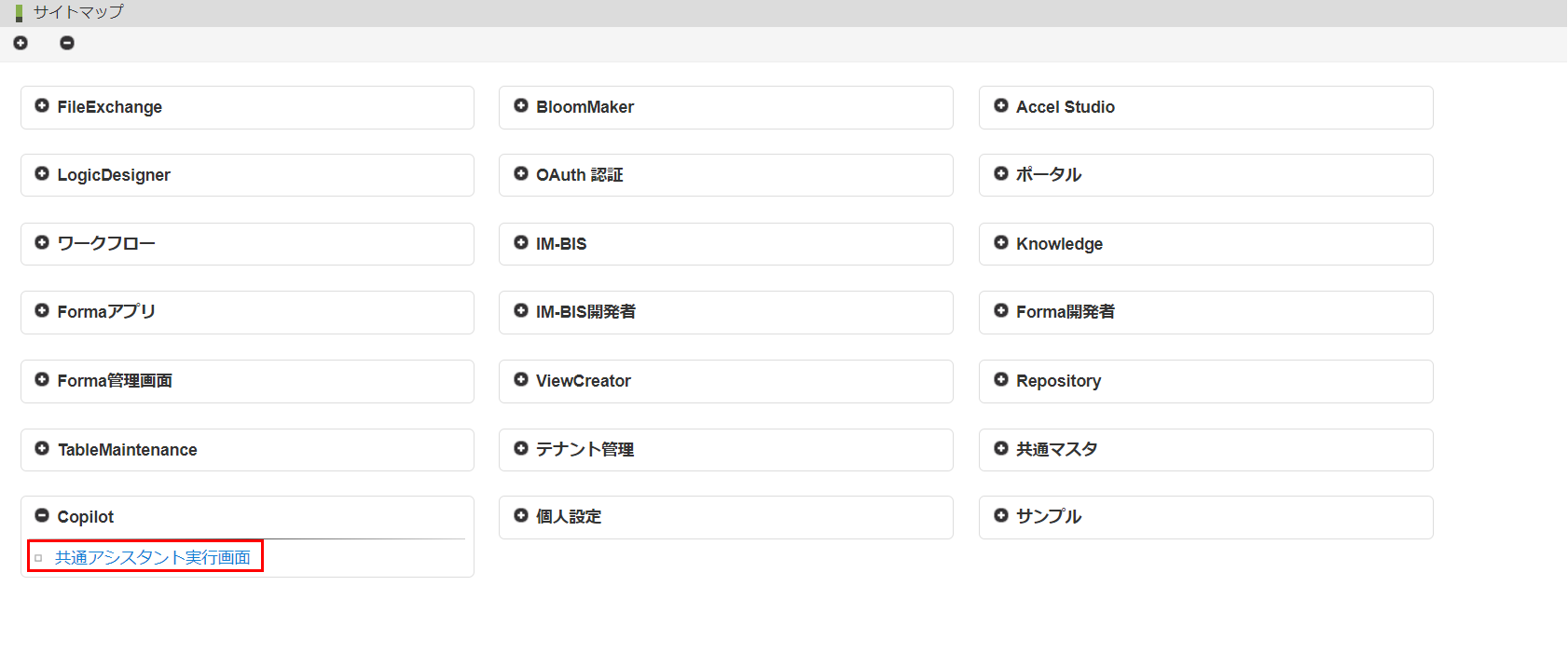Click the plus icon beside ワークフロー

[42, 242]
